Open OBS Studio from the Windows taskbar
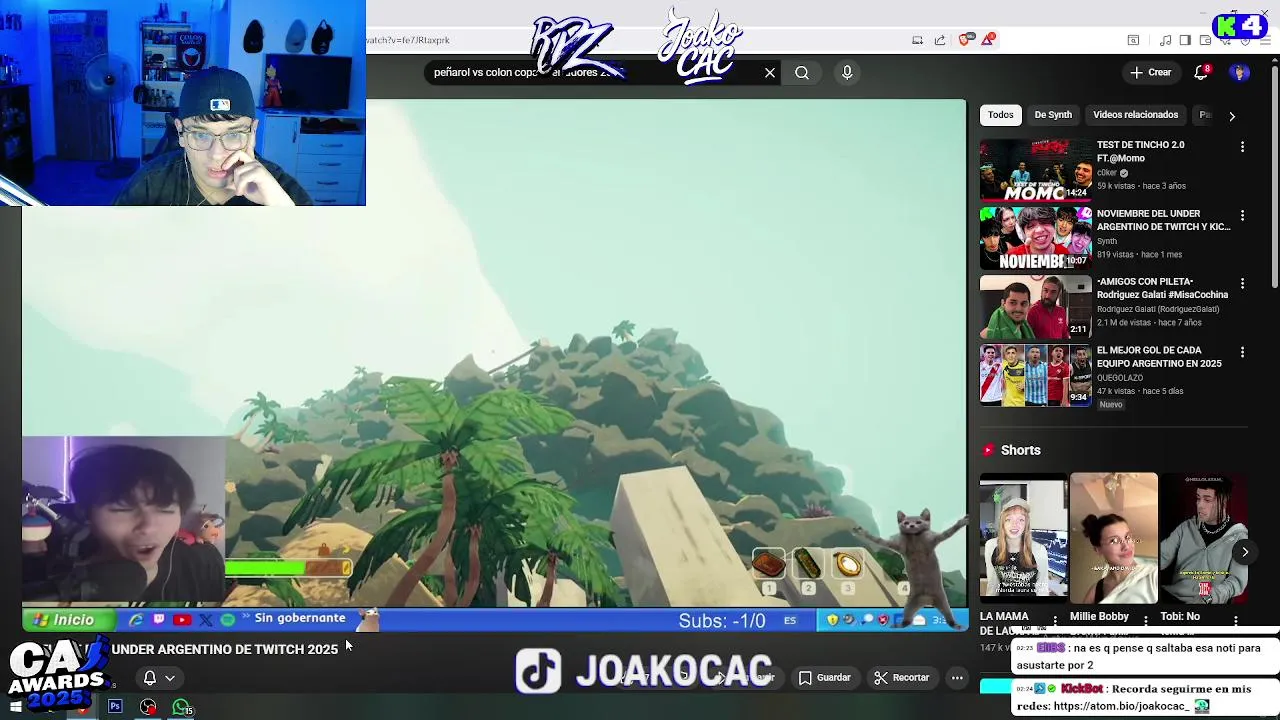 (148, 708)
